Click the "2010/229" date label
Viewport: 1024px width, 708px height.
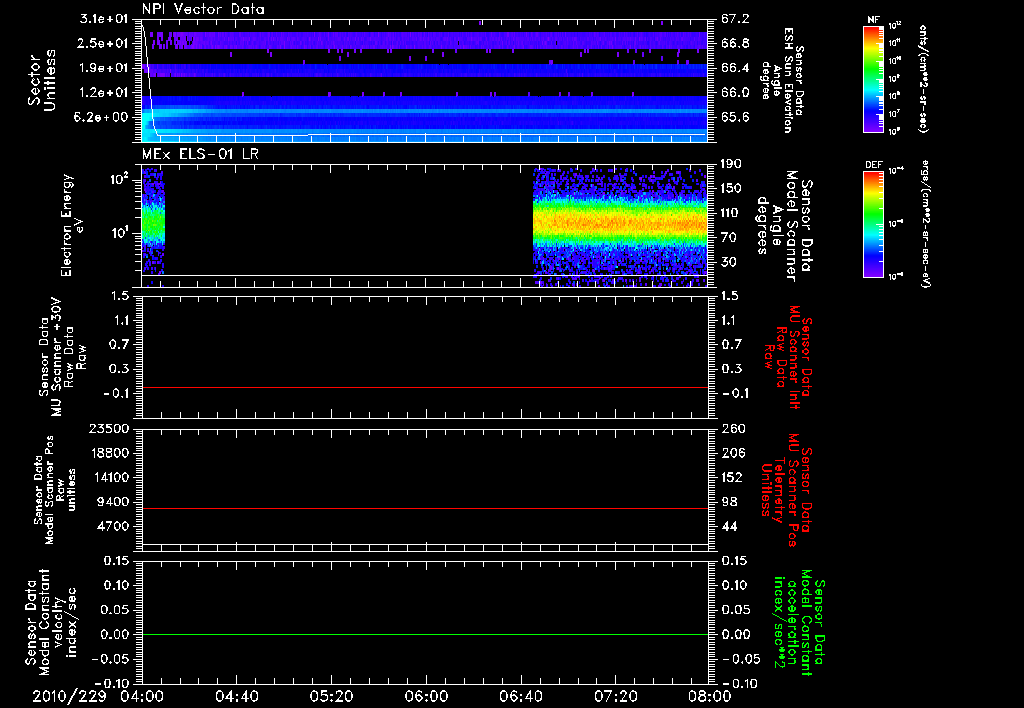pyautogui.click(x=69, y=697)
